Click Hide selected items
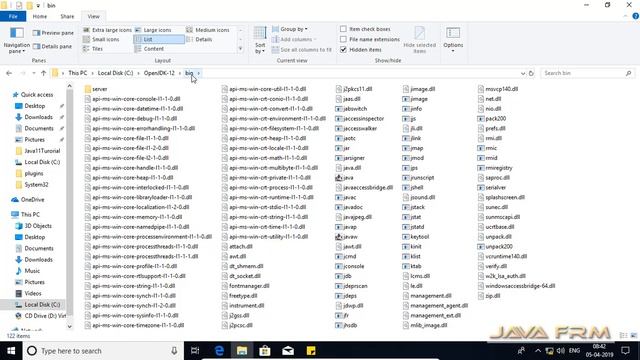This screenshot has width=640, height=360. click(419, 40)
